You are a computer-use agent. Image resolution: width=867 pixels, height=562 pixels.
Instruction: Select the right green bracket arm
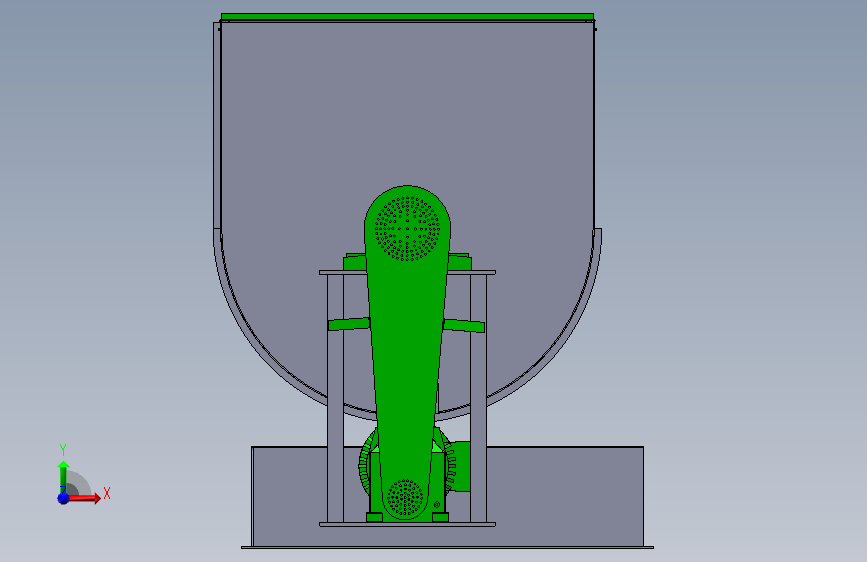(464, 326)
